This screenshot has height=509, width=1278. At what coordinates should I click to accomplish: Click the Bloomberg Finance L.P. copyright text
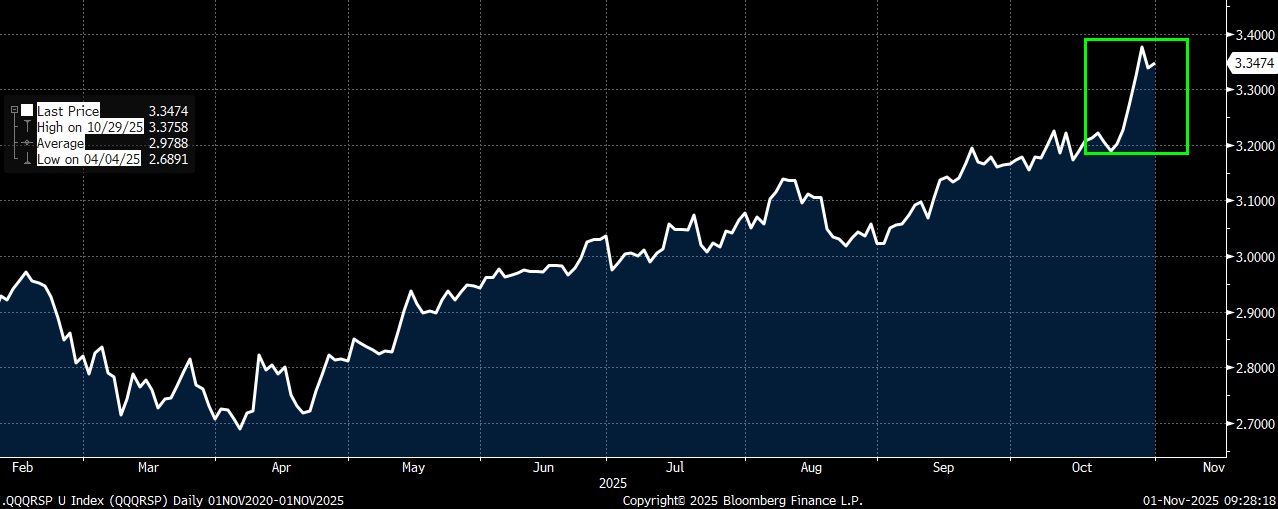click(742, 499)
